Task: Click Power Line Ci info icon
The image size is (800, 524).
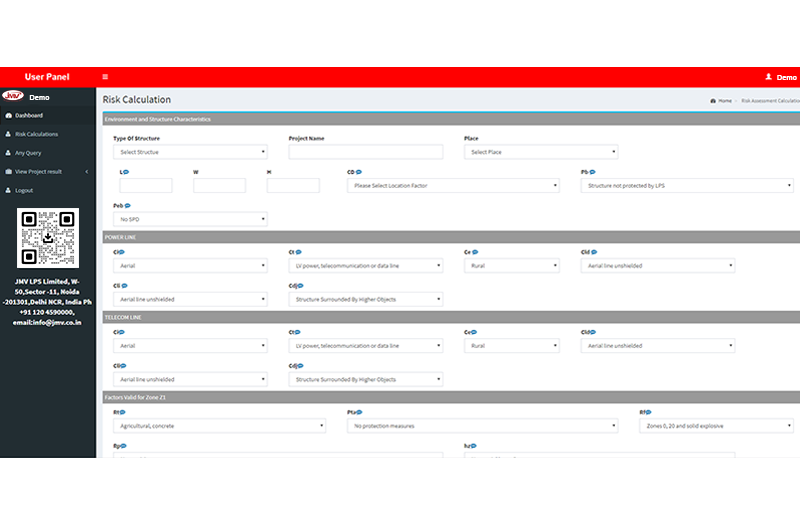Action: point(121,252)
